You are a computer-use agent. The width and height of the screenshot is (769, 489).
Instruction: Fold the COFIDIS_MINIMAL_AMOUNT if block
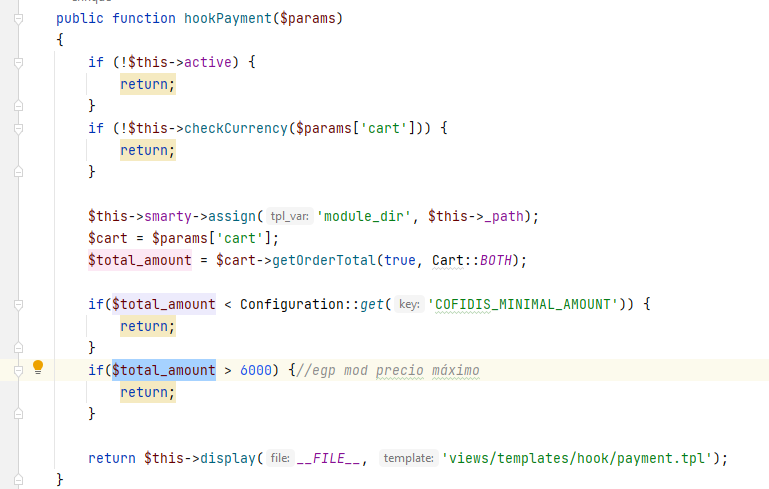point(18,305)
